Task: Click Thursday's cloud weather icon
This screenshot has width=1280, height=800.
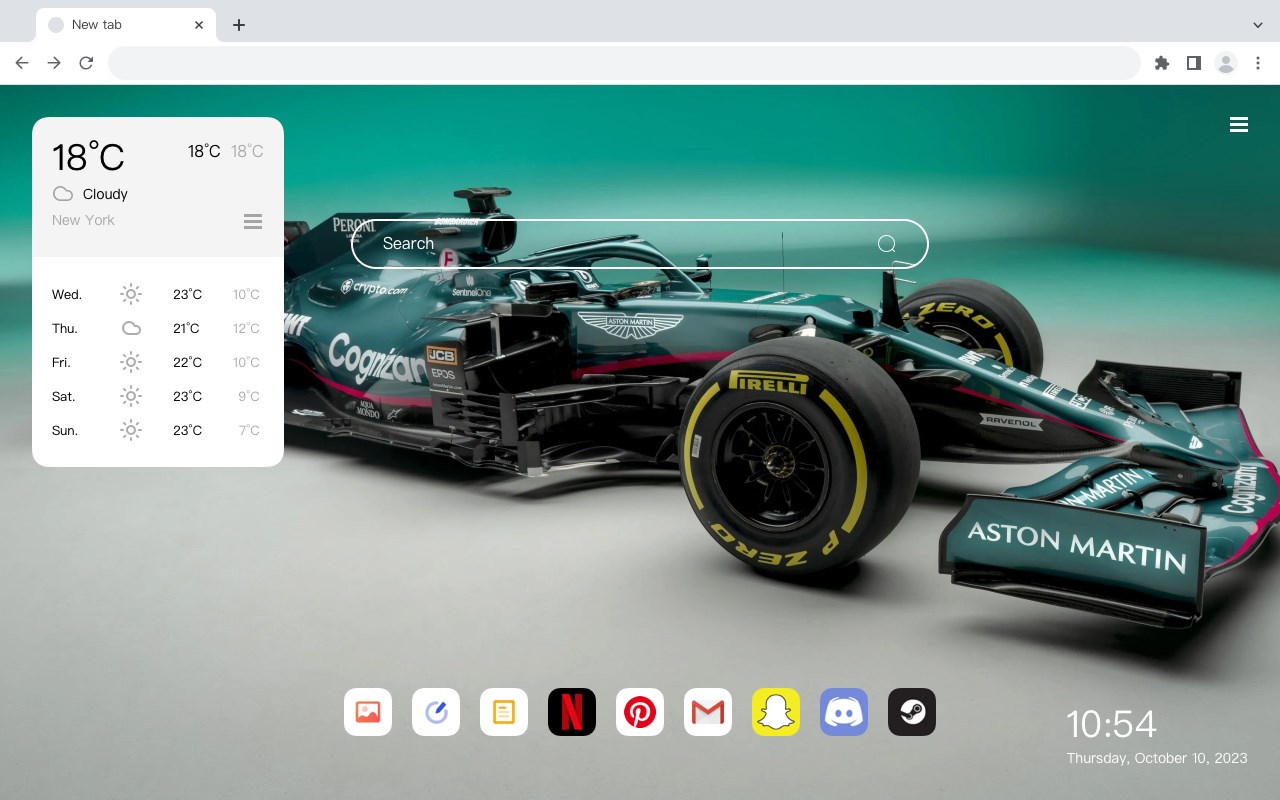Action: point(131,328)
